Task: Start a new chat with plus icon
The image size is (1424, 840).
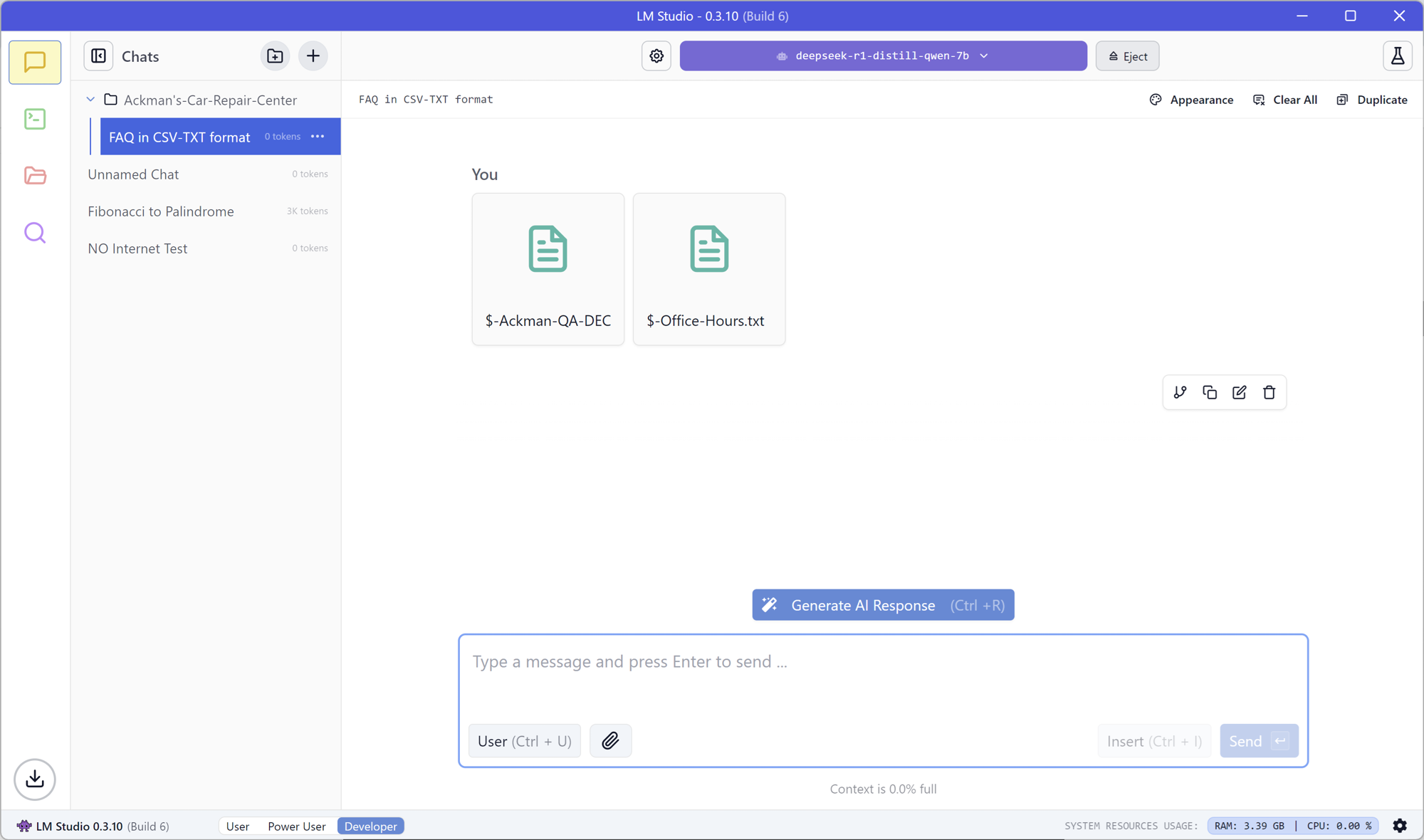Action: click(x=313, y=56)
